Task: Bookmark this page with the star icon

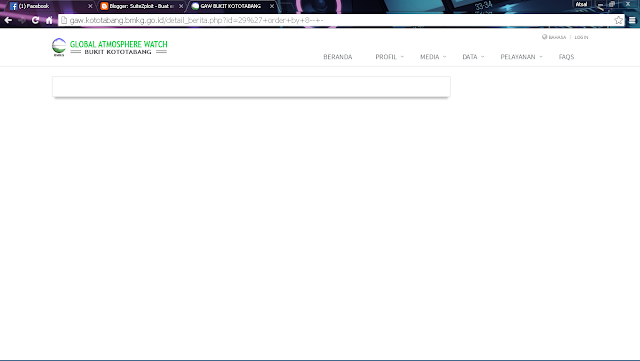Action: pos(618,20)
